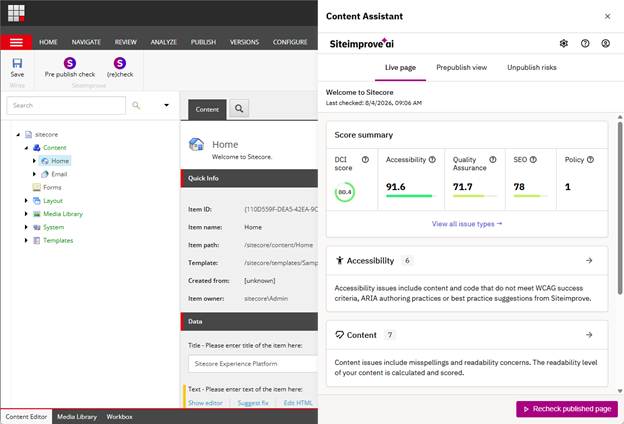The height and width of the screenshot is (424, 624).
Task: Expand the Home tree node
Action: pyautogui.click(x=34, y=161)
